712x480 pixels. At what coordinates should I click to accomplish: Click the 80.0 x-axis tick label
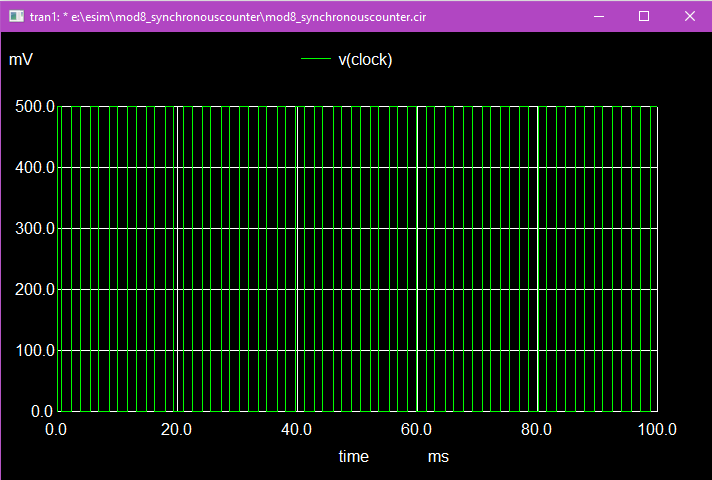click(x=536, y=429)
